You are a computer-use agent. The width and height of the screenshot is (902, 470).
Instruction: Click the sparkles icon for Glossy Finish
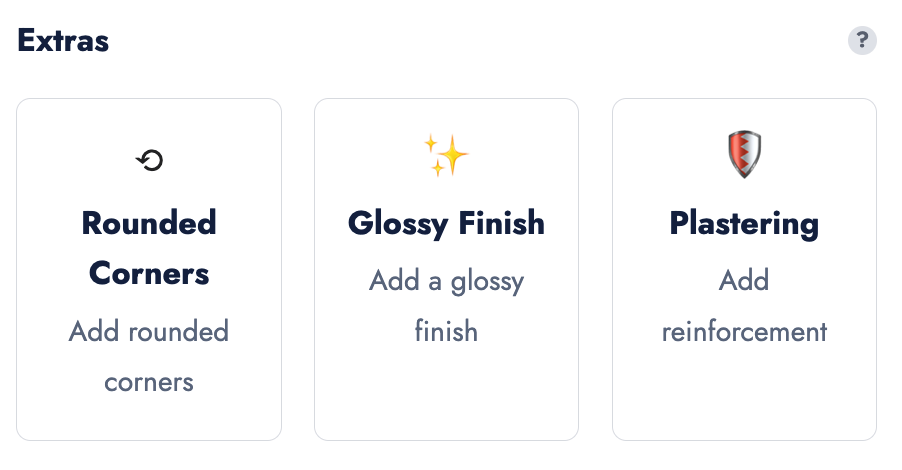click(446, 156)
